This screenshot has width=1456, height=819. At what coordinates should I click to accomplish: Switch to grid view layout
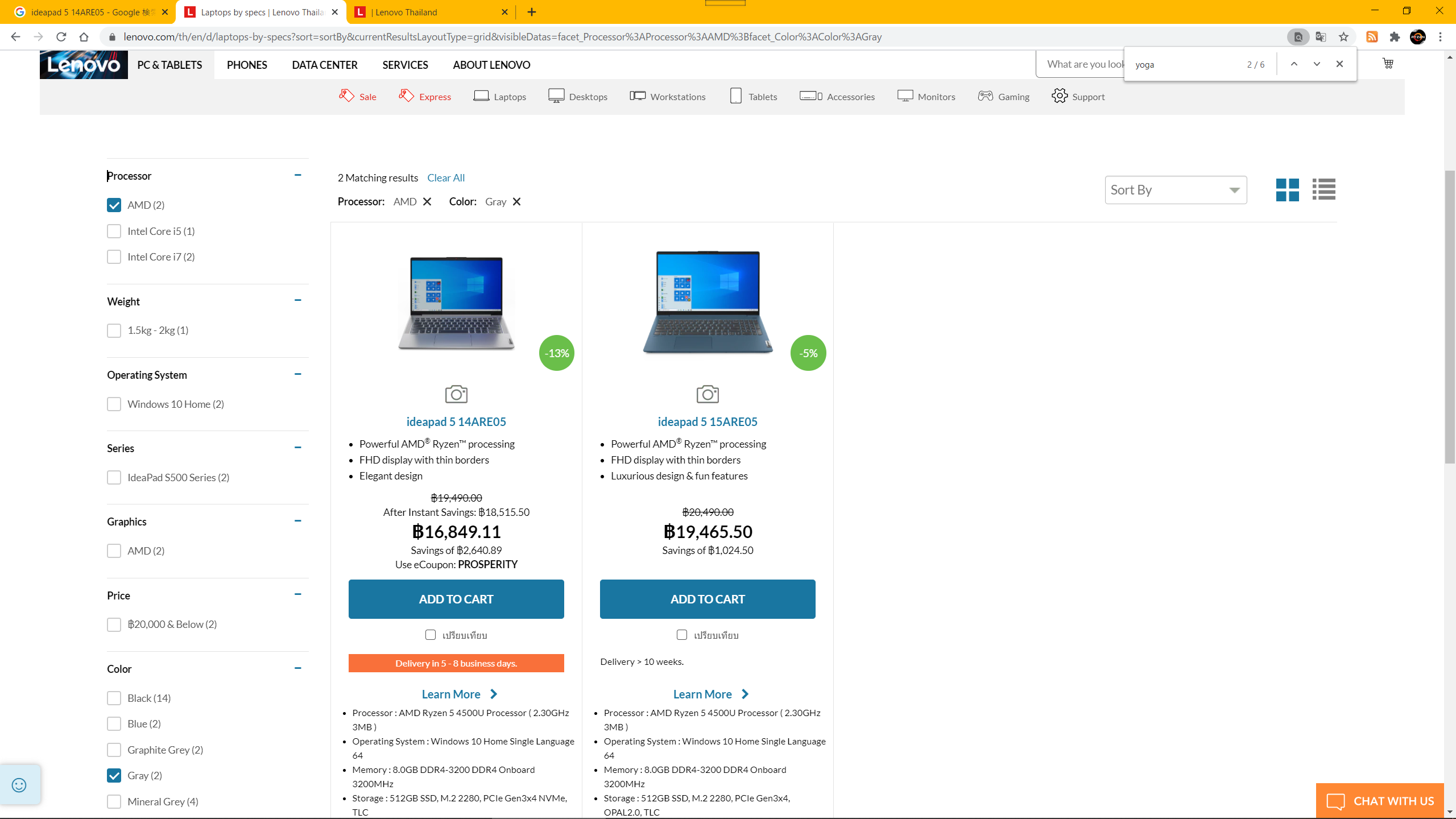point(1287,190)
